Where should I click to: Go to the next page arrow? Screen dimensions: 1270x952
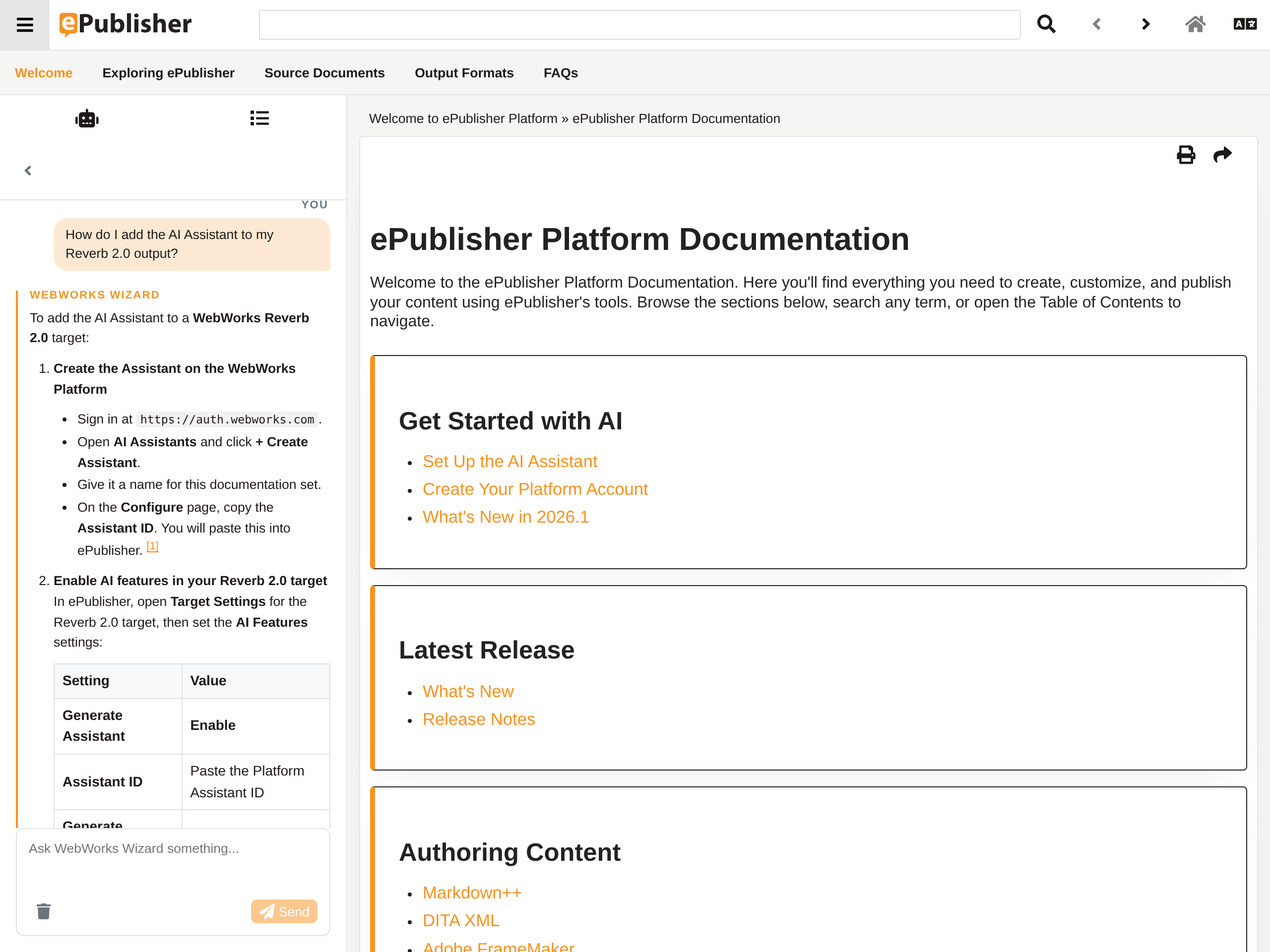coord(1145,24)
